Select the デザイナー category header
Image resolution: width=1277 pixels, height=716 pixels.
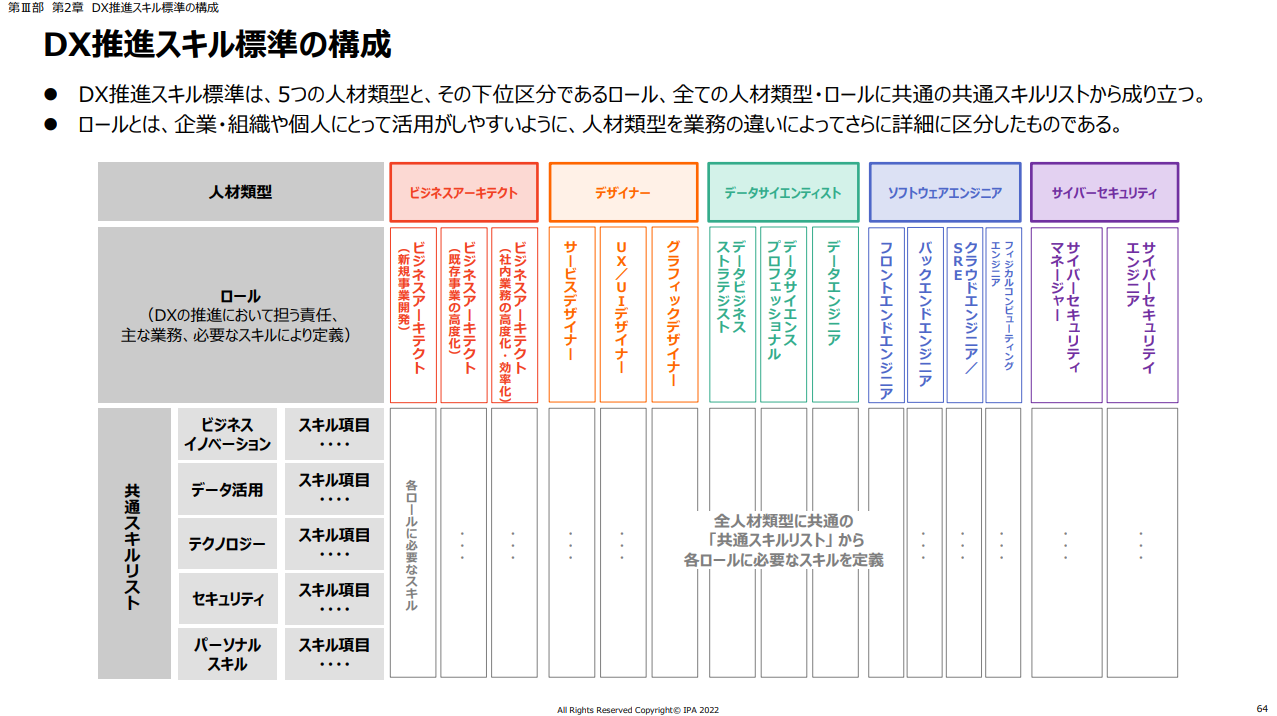click(x=623, y=190)
